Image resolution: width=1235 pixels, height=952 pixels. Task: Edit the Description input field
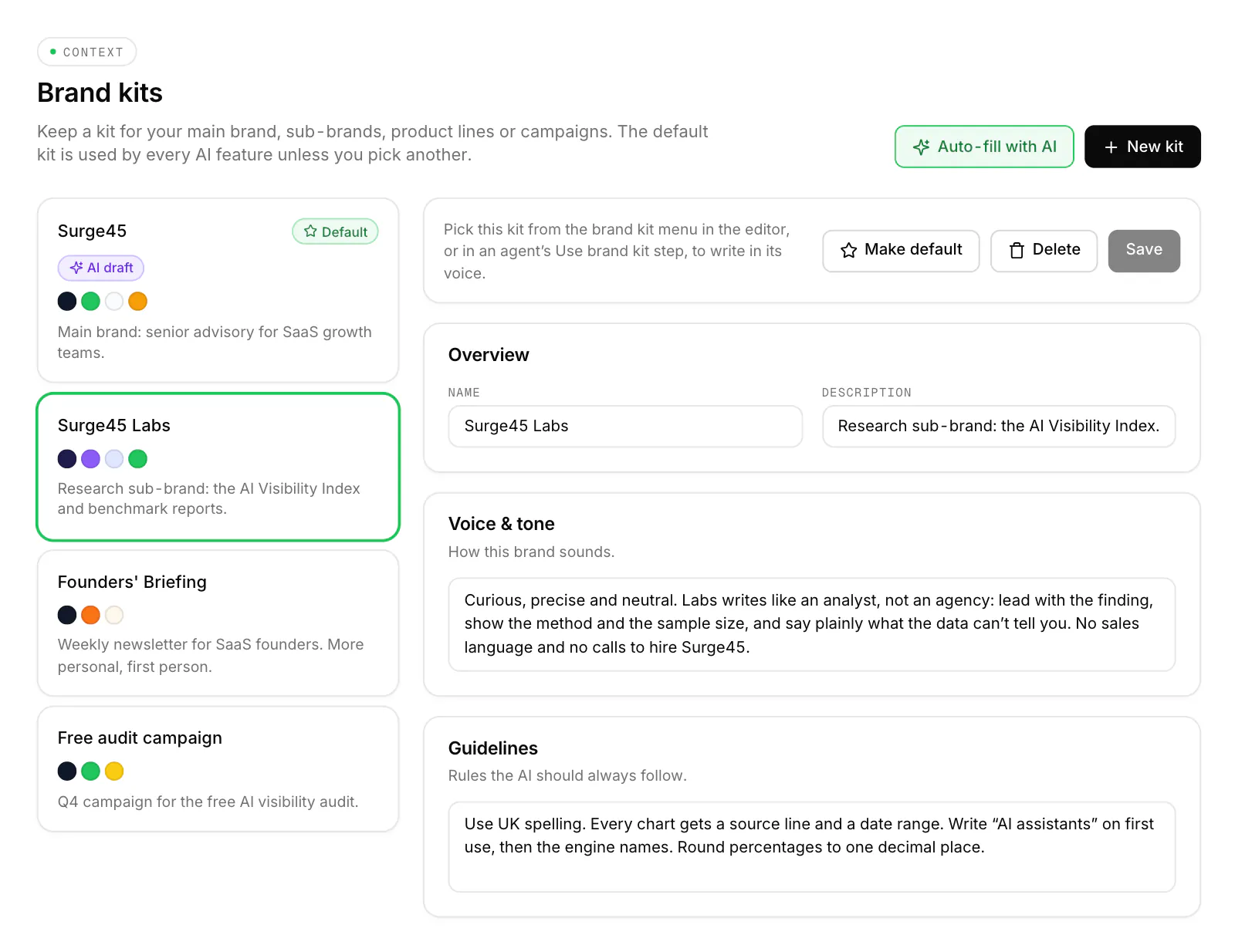point(999,427)
